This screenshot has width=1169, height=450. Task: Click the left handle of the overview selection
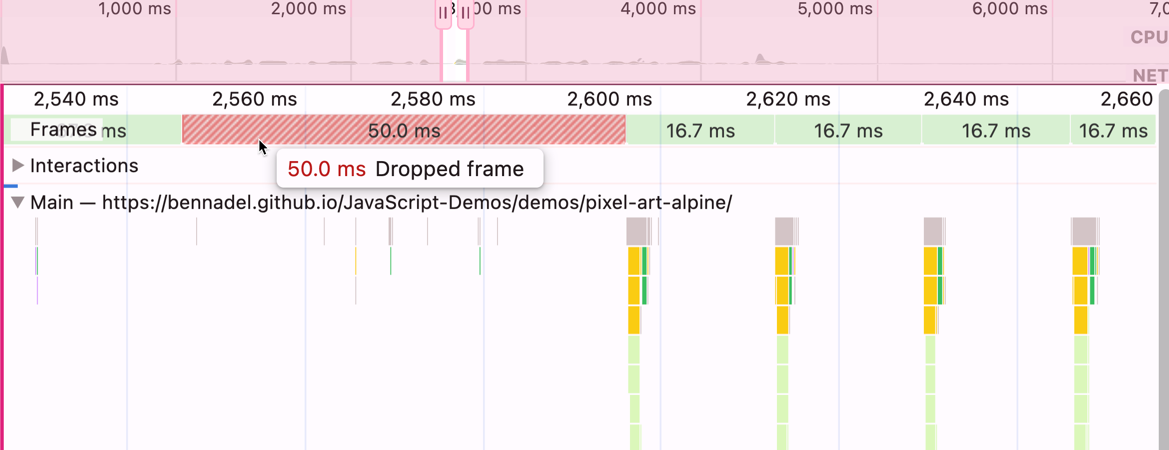[443, 14]
